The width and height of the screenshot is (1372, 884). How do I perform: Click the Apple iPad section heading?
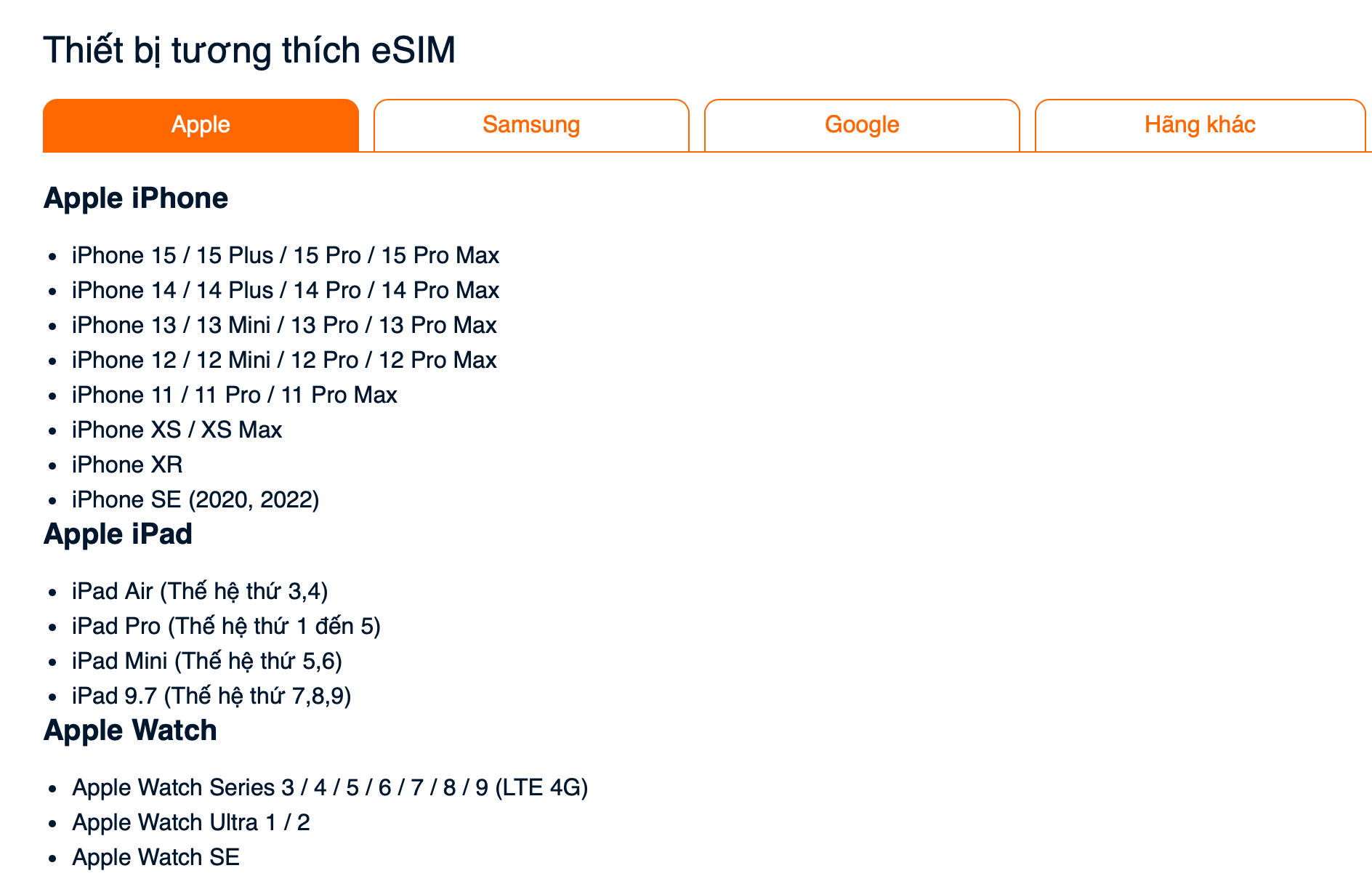118,534
